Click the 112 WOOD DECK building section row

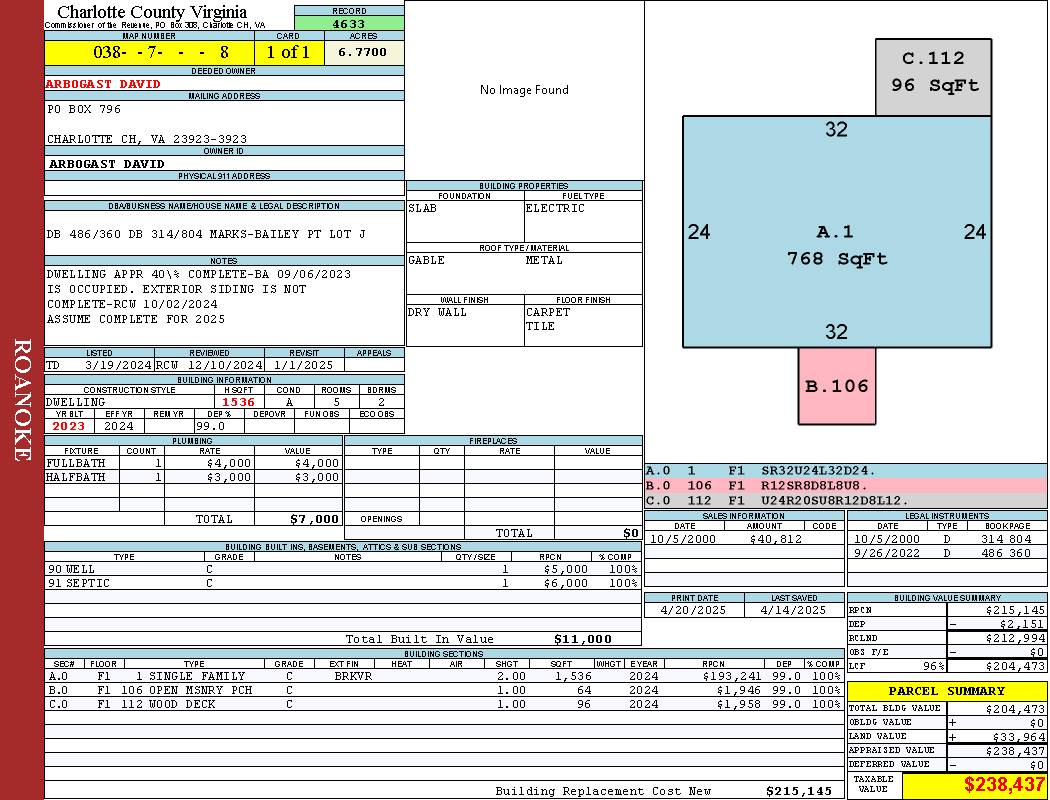point(442,704)
